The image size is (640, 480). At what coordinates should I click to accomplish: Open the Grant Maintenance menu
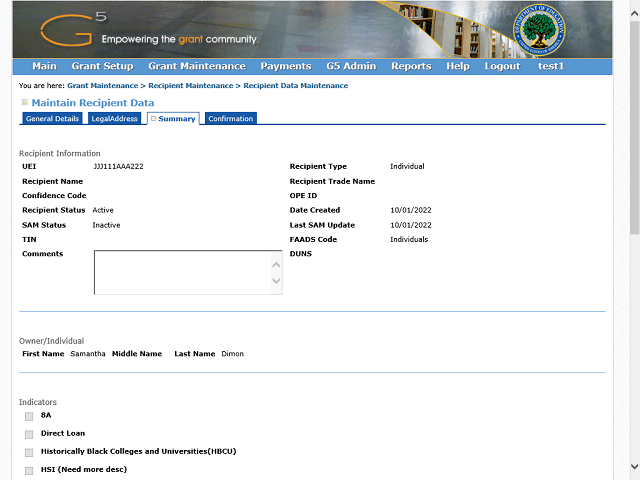coord(197,66)
